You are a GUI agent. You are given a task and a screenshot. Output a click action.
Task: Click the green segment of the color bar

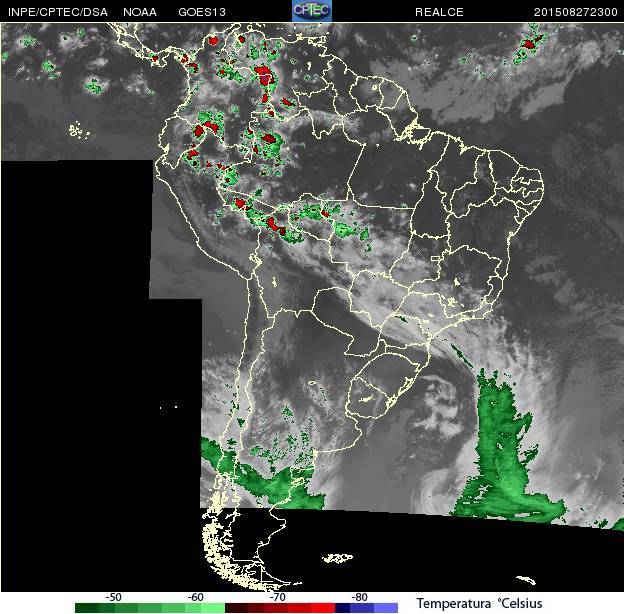150,608
